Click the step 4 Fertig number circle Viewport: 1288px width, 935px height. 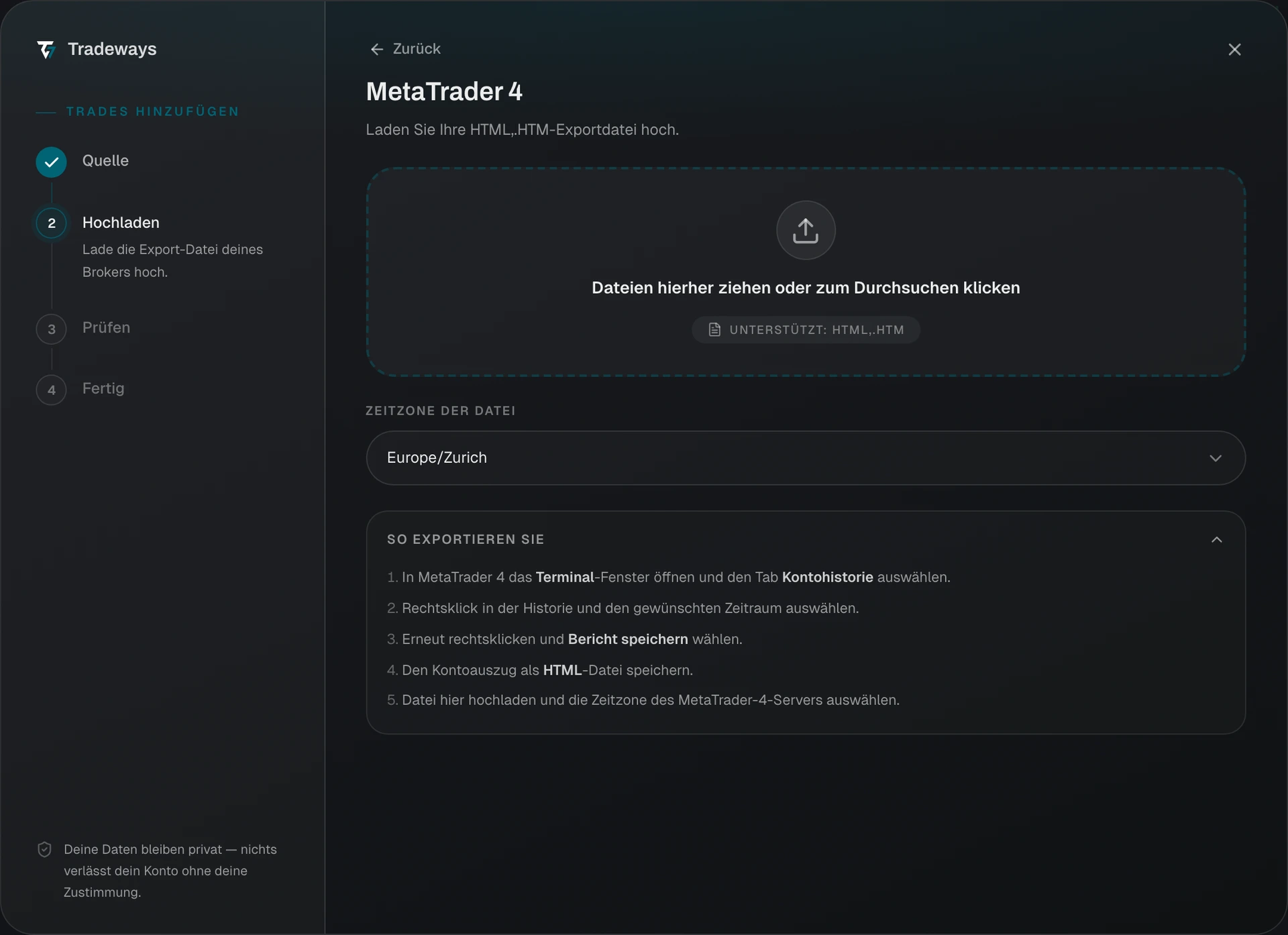click(x=52, y=390)
